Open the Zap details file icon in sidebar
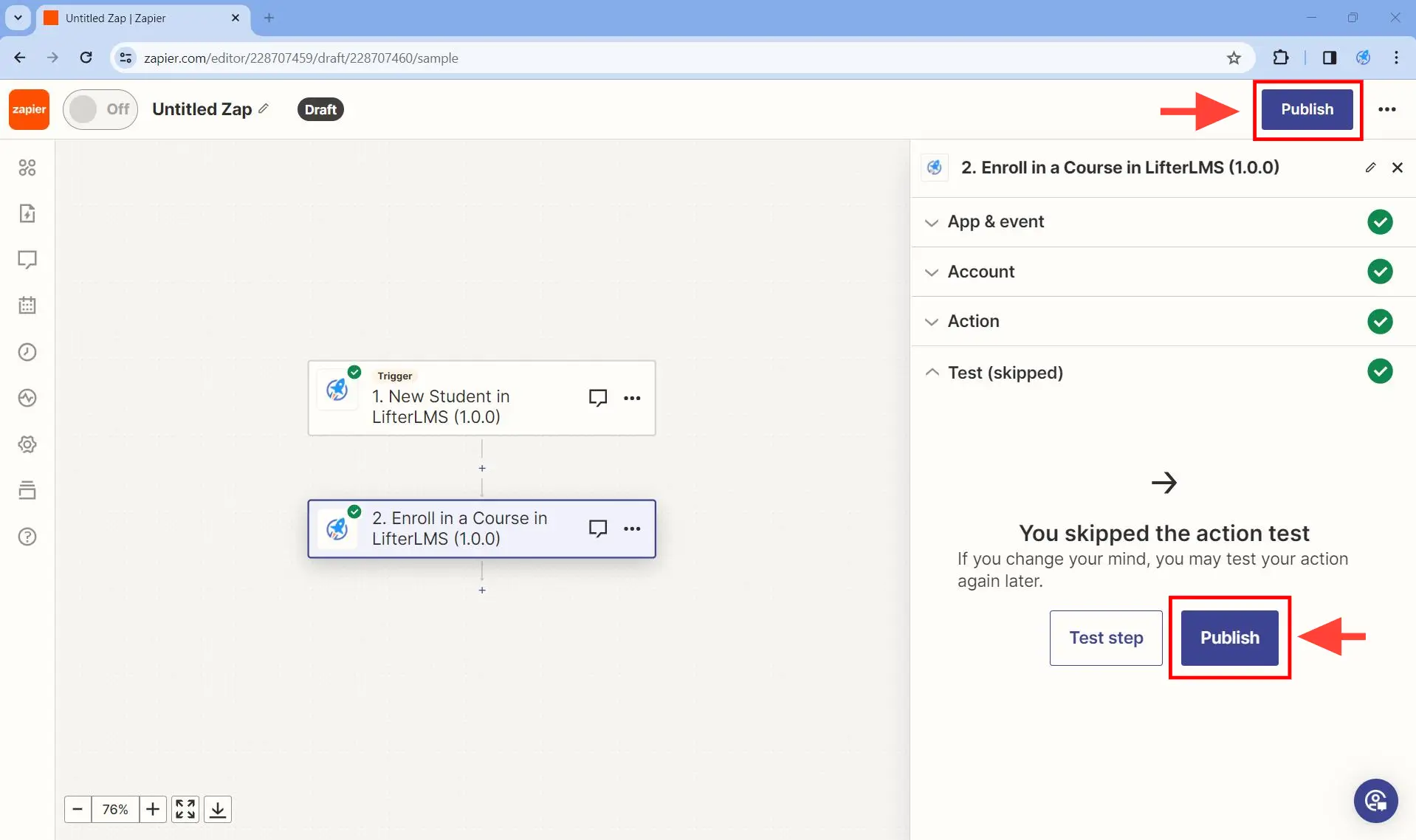The width and height of the screenshot is (1416, 840). coord(27,213)
